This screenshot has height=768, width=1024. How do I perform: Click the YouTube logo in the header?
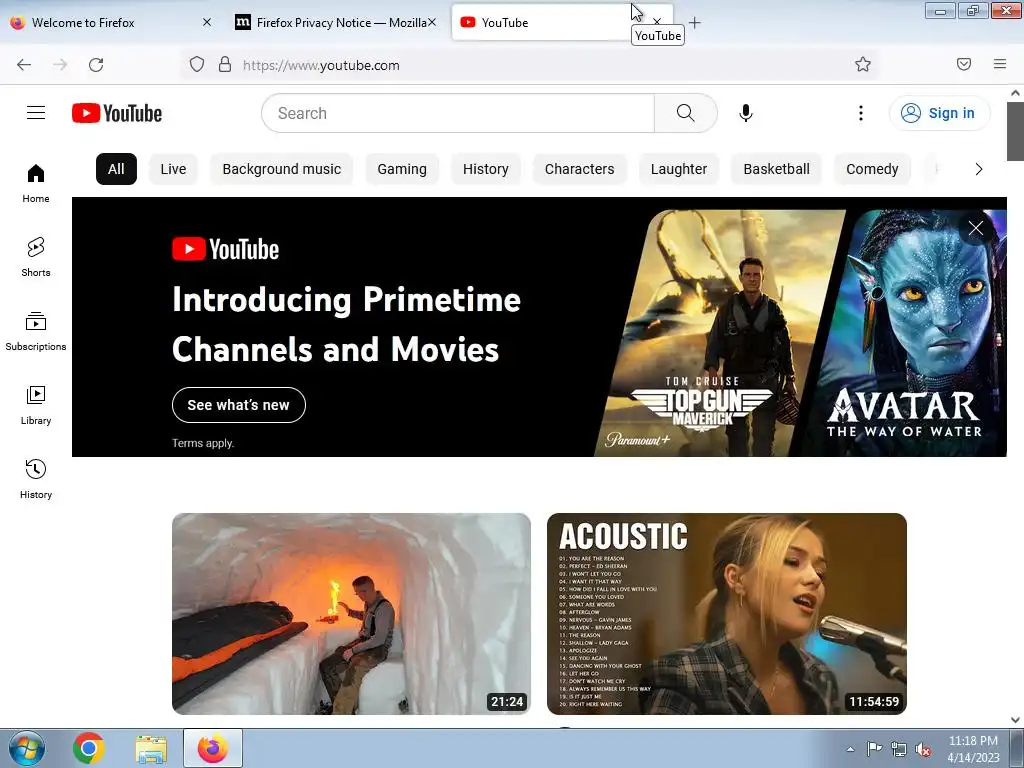[x=117, y=113]
